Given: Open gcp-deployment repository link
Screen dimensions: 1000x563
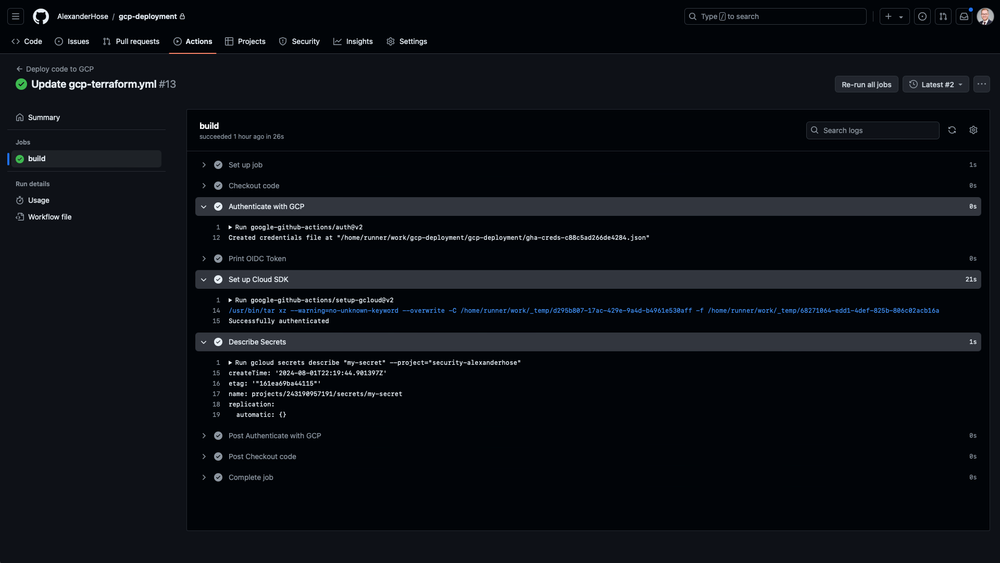Looking at the screenshot, I should pos(147,17).
